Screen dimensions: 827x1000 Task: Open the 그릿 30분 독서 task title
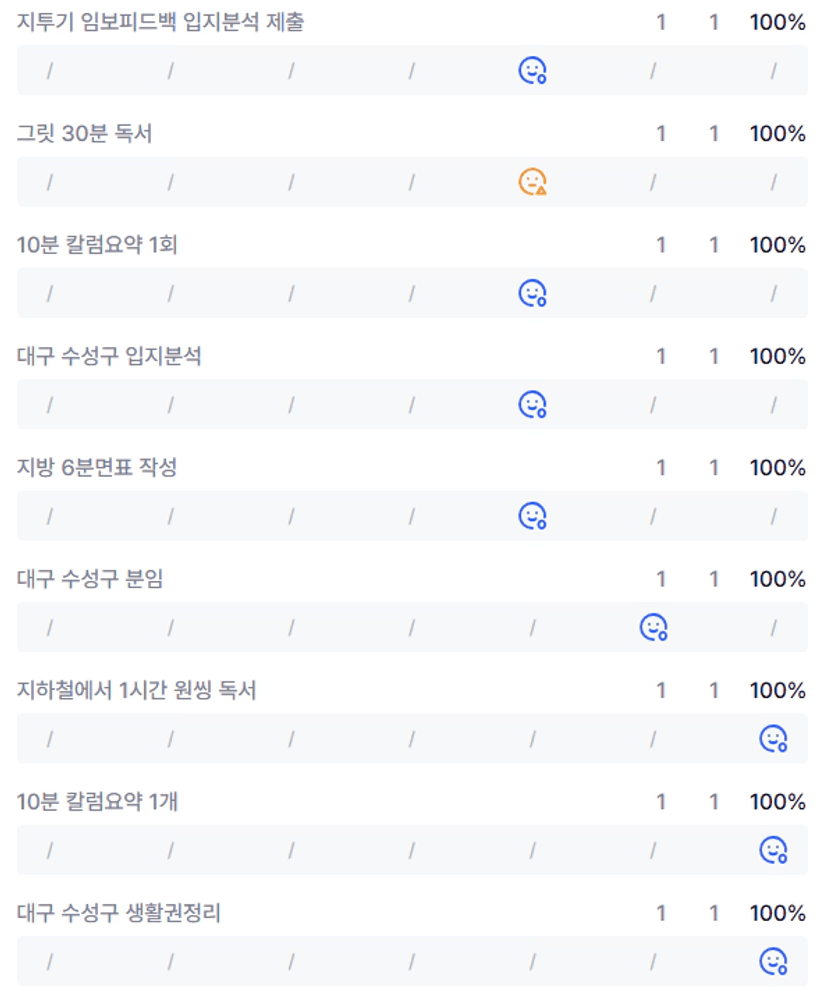[x=85, y=134]
